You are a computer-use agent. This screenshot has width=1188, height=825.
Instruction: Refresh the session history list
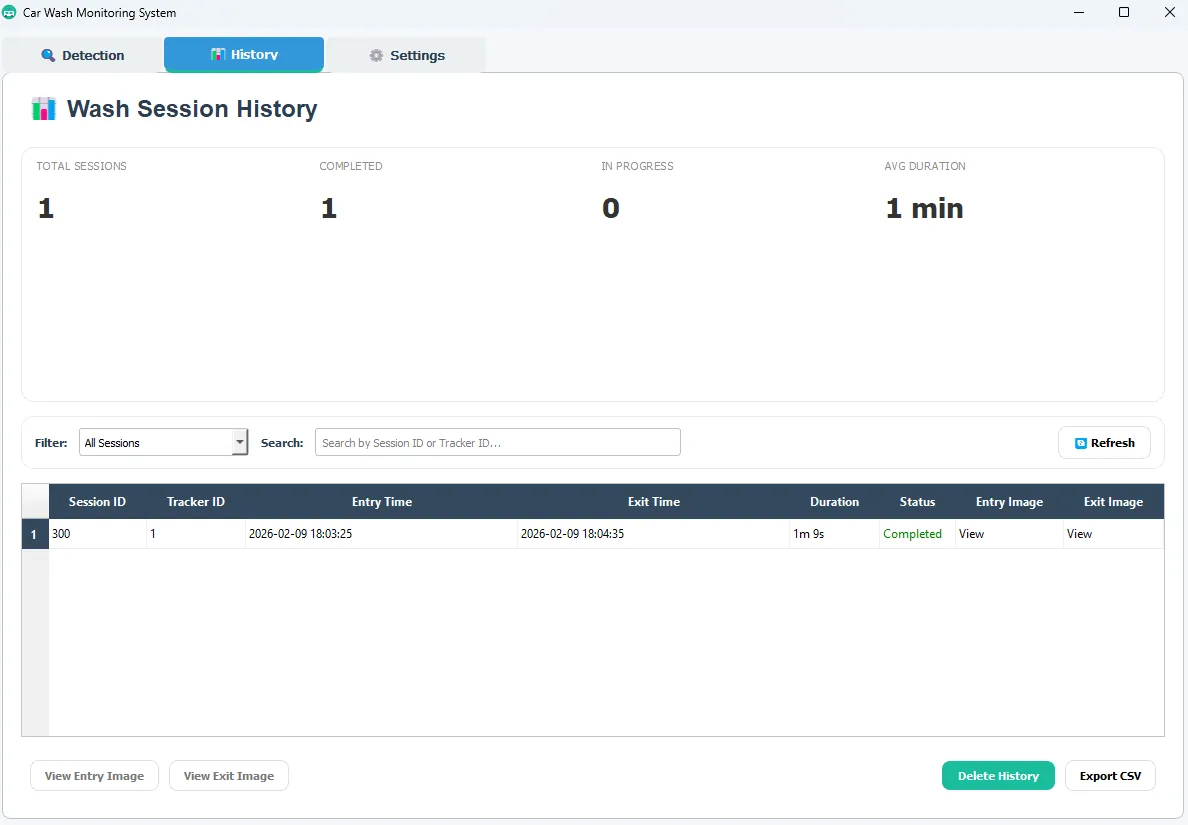tap(1104, 443)
